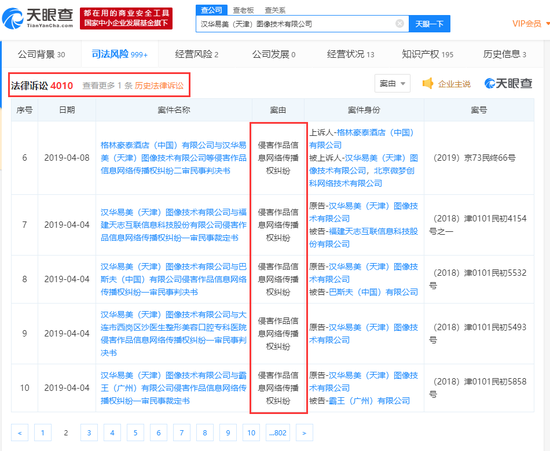Viewport: 550px width, 451px height.
Task: Open the 知识产权 195 tab
Action: [427, 54]
